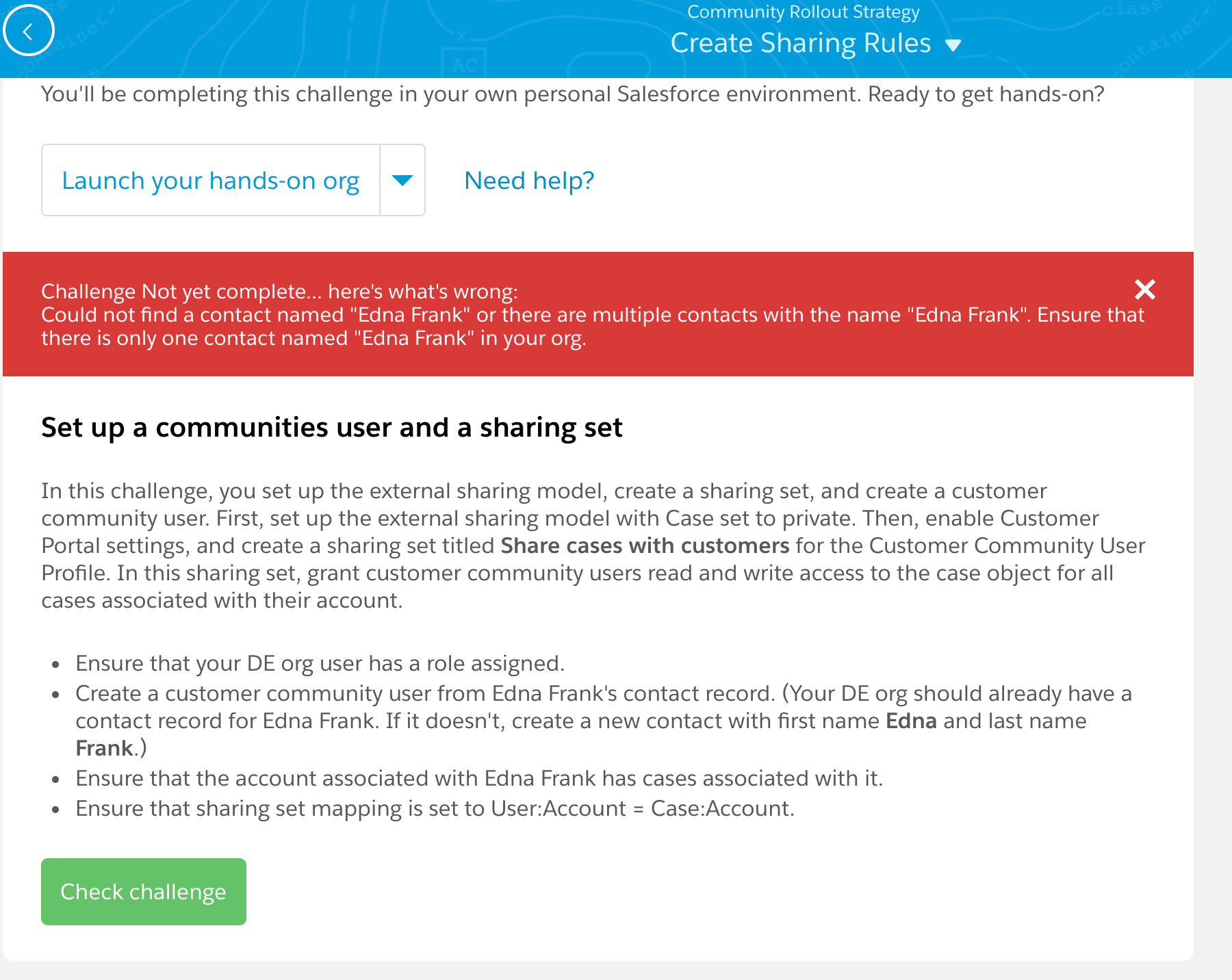Screen dimensions: 1232x980
Task: Select the bold text Share cases with customers
Action: click(x=644, y=545)
